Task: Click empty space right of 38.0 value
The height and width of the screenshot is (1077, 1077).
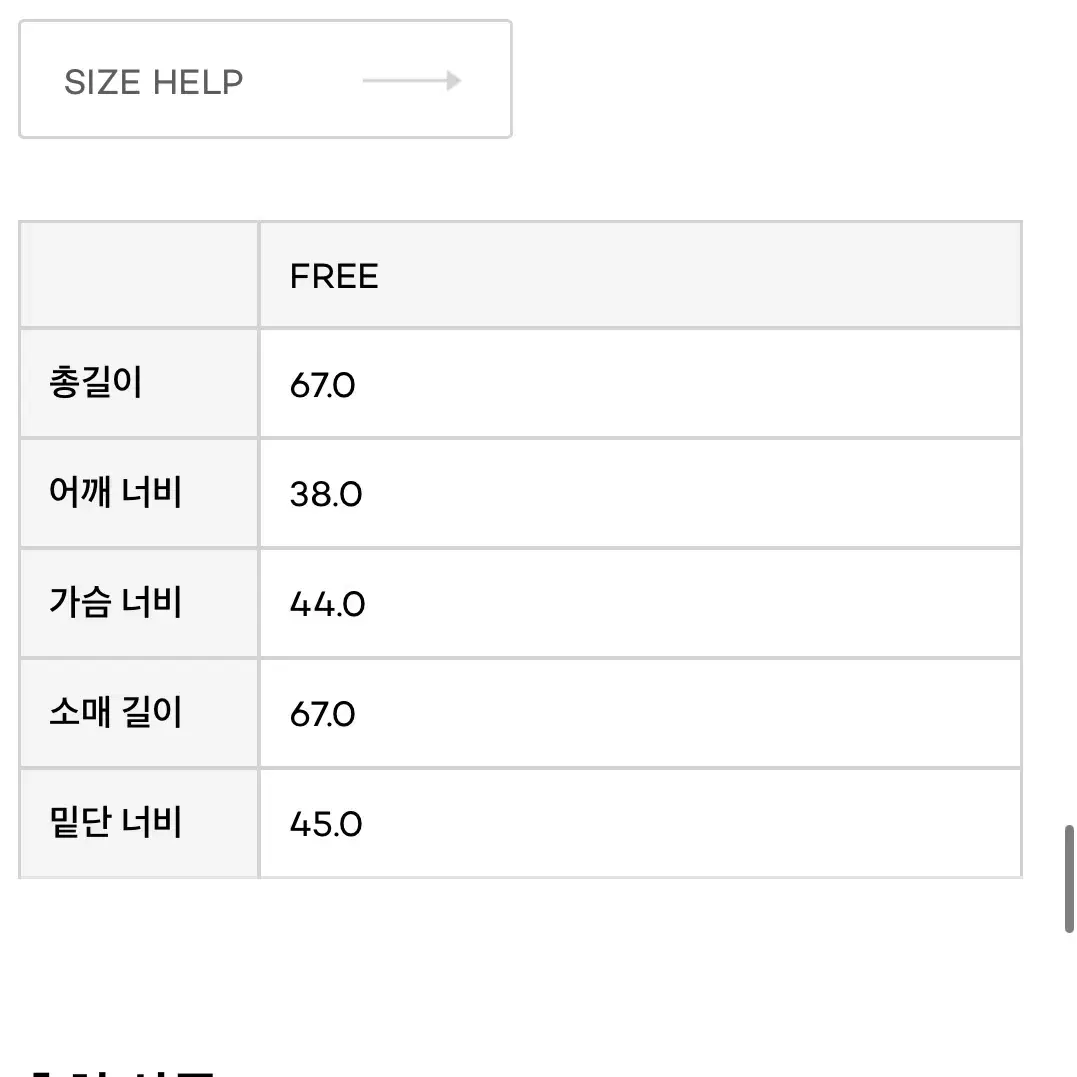Action: pyautogui.click(x=690, y=494)
